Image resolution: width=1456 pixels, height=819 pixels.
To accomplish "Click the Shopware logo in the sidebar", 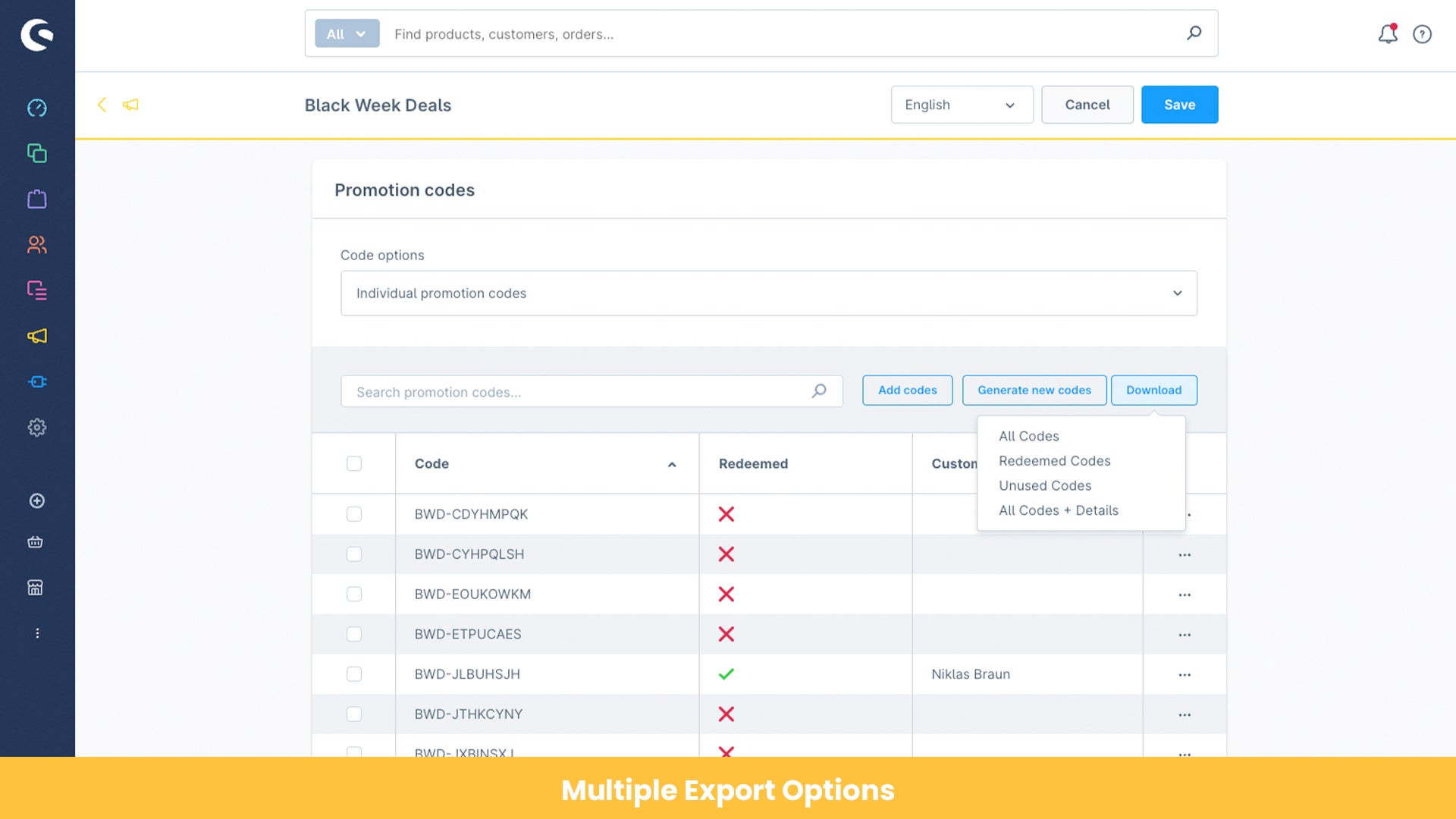I will pos(36,35).
